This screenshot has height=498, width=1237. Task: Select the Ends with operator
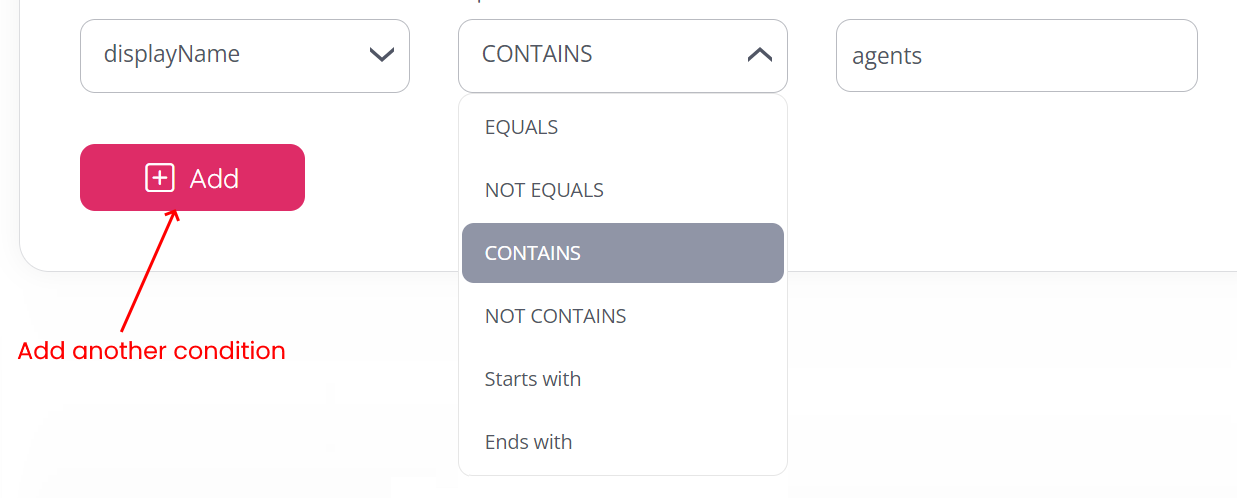pos(528,442)
